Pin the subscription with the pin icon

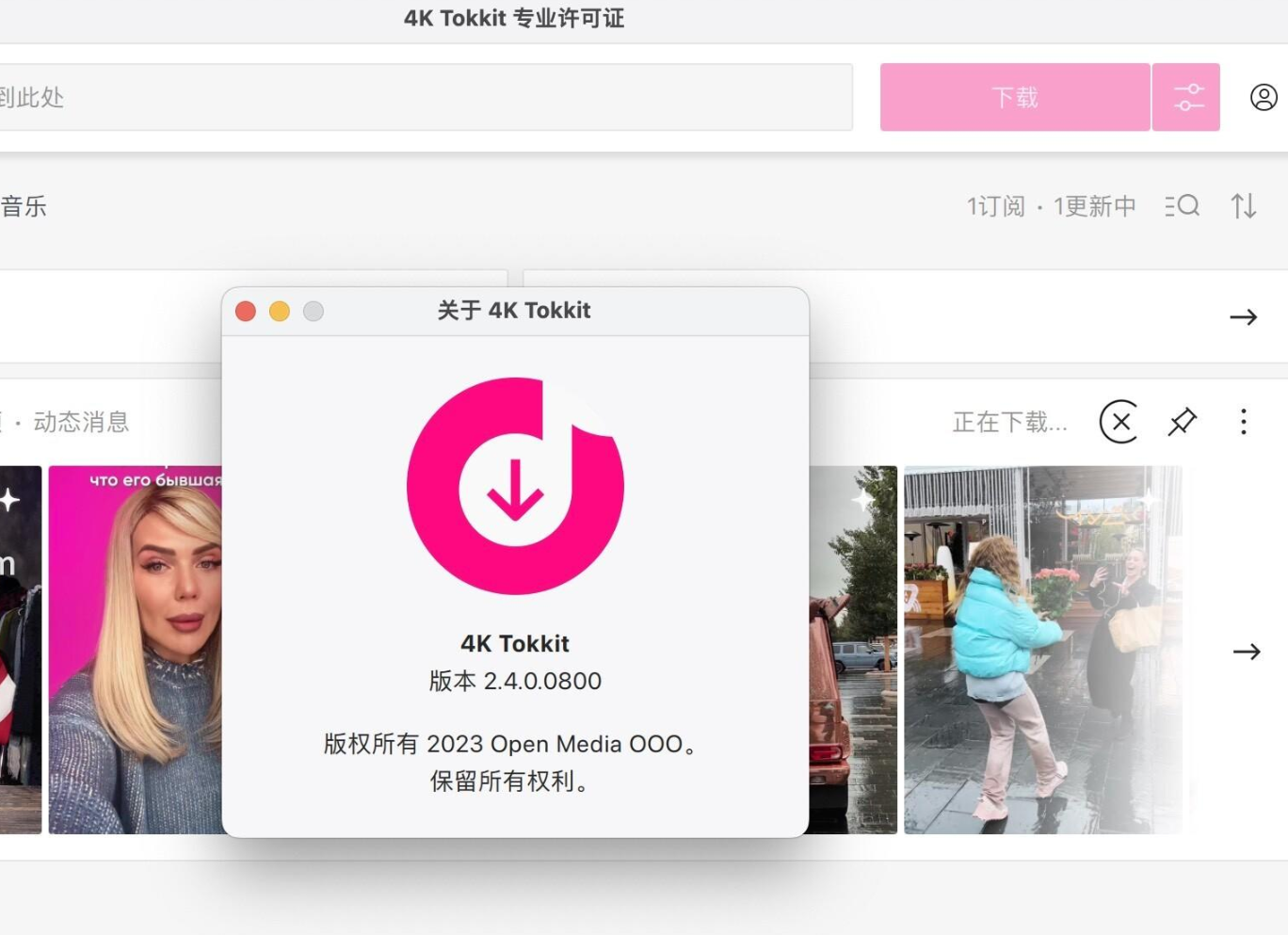coord(1182,422)
